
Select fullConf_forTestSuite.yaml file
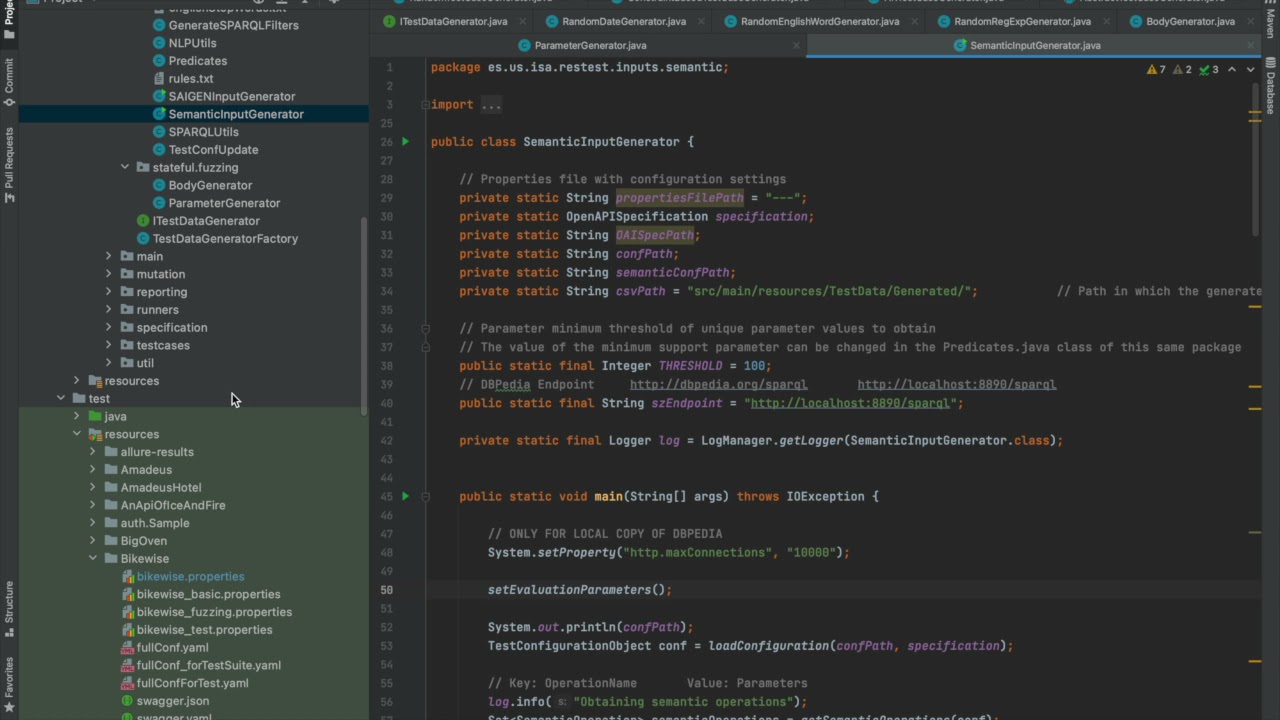(208, 666)
